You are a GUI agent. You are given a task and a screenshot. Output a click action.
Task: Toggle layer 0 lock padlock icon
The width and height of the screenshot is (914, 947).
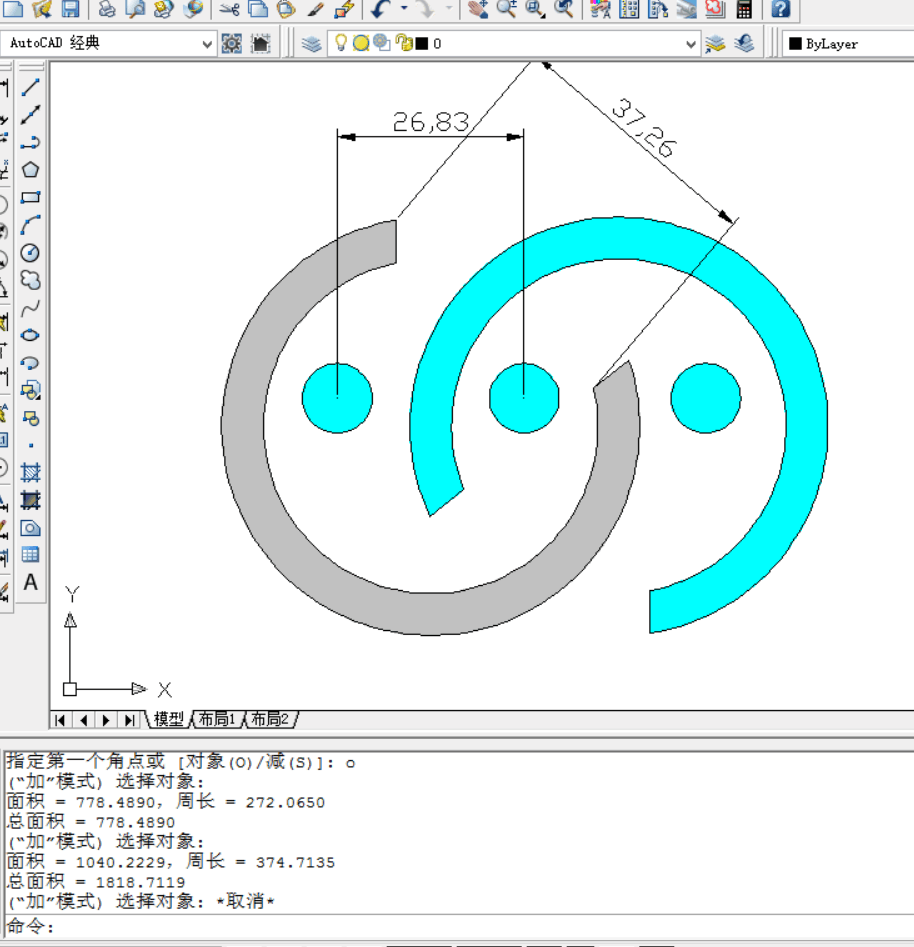(x=402, y=43)
